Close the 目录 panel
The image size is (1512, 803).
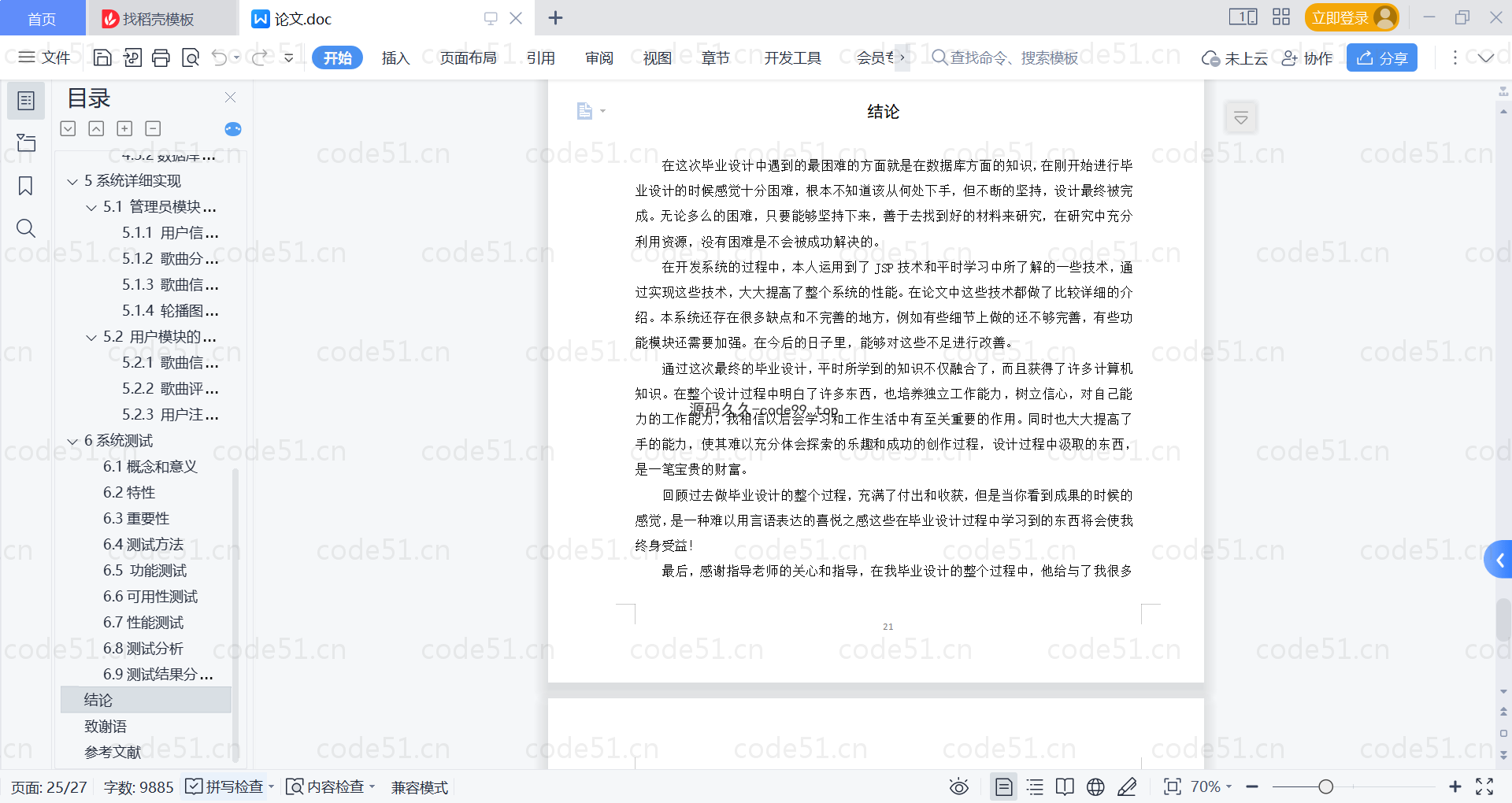click(230, 97)
